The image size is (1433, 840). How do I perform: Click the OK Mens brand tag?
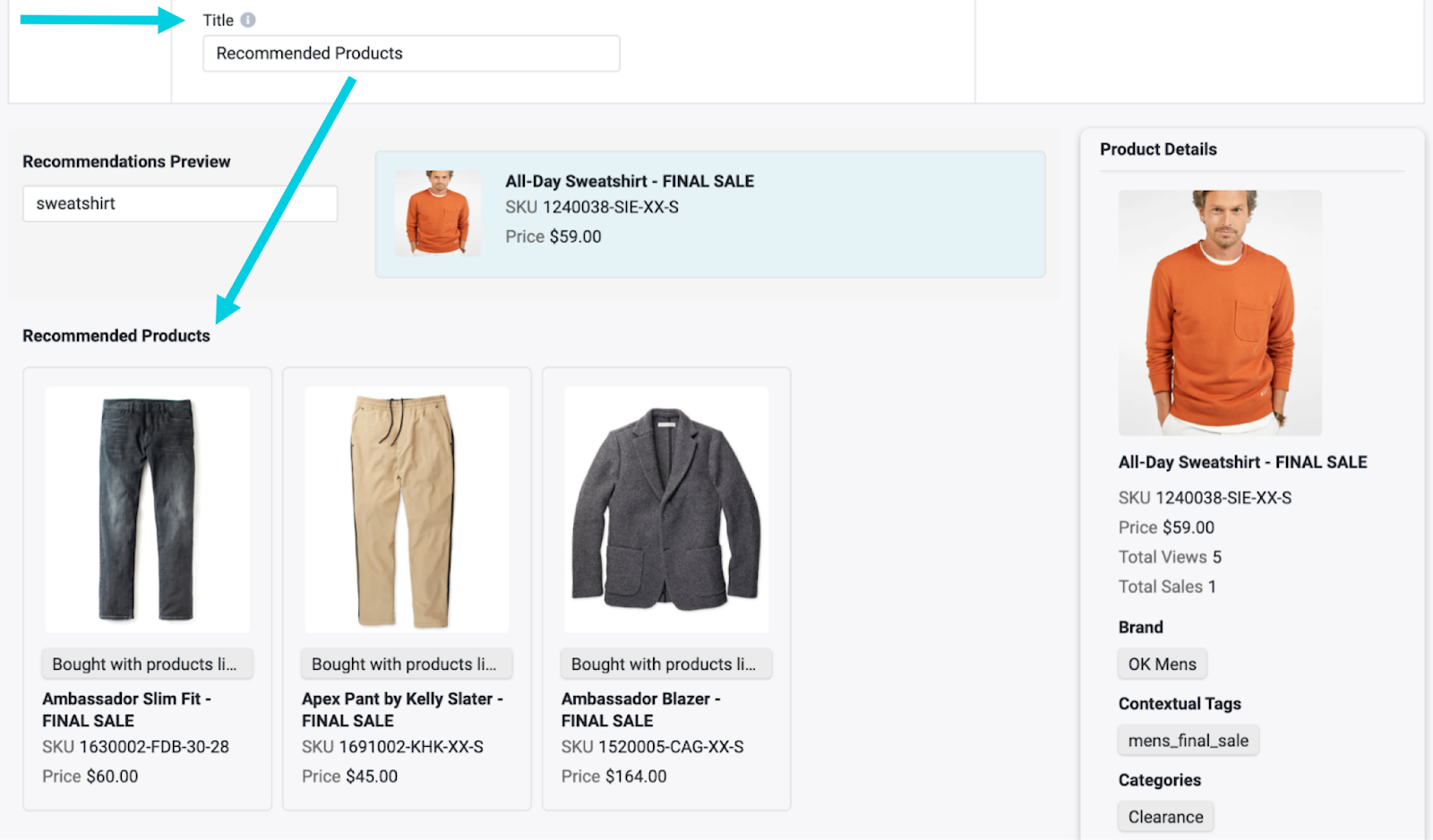point(1163,664)
